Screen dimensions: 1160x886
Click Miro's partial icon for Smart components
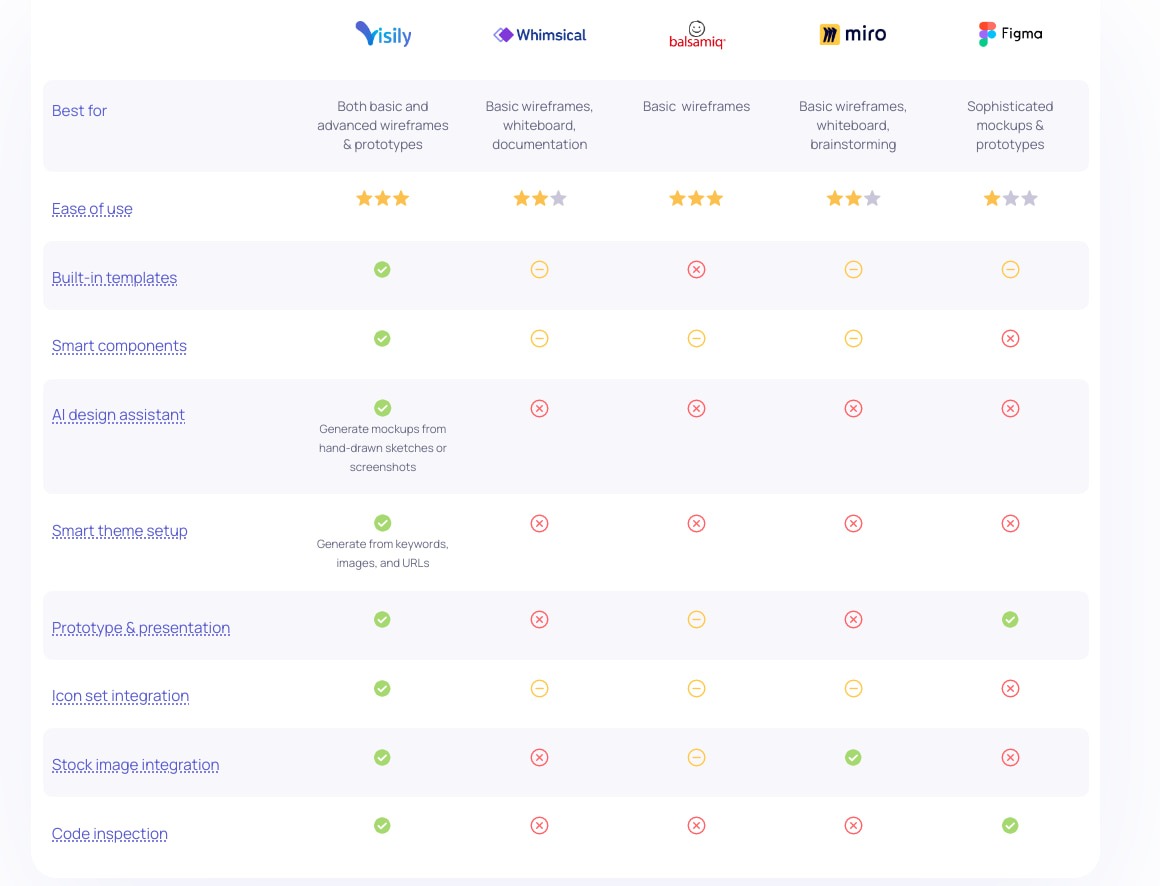853,338
